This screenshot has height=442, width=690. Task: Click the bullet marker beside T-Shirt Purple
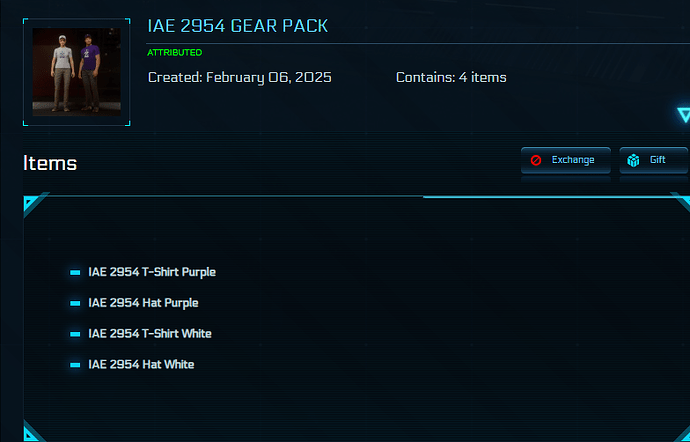click(75, 272)
